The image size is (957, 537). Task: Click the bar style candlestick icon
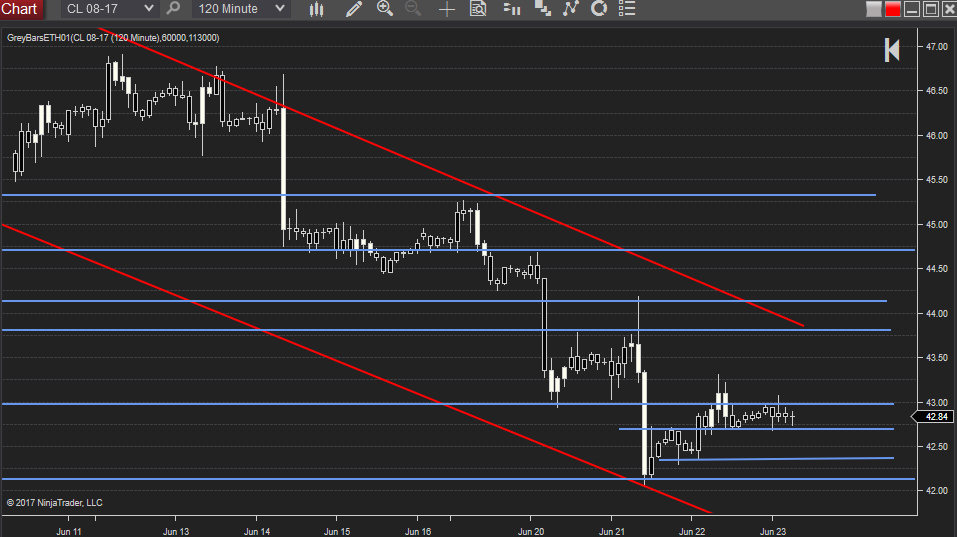(x=316, y=9)
